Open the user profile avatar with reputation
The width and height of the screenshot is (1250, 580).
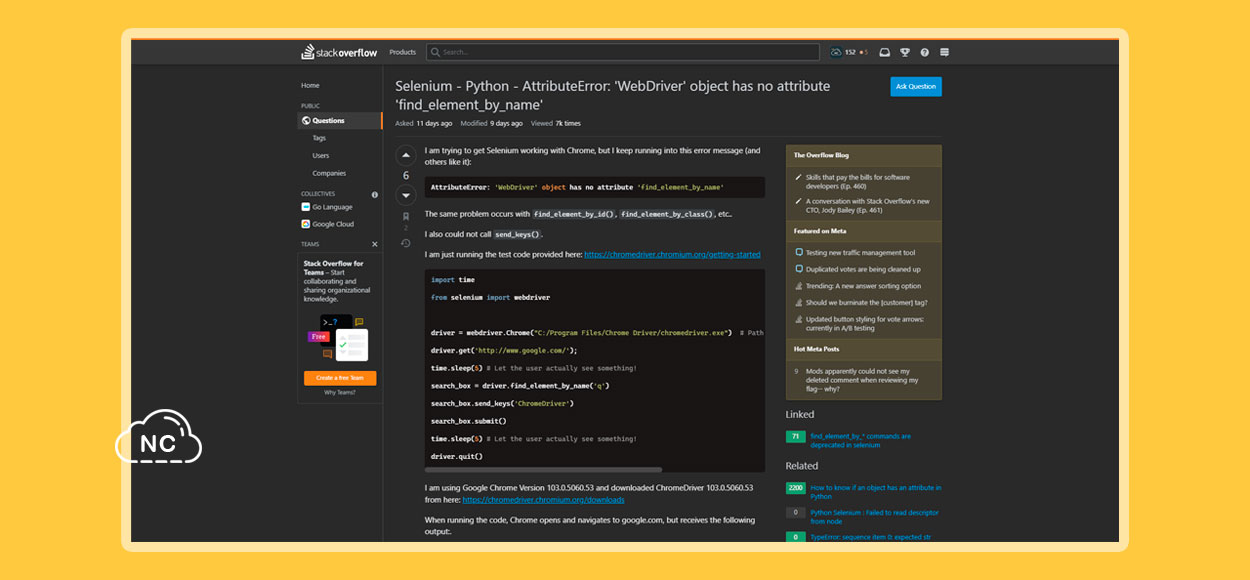848,52
